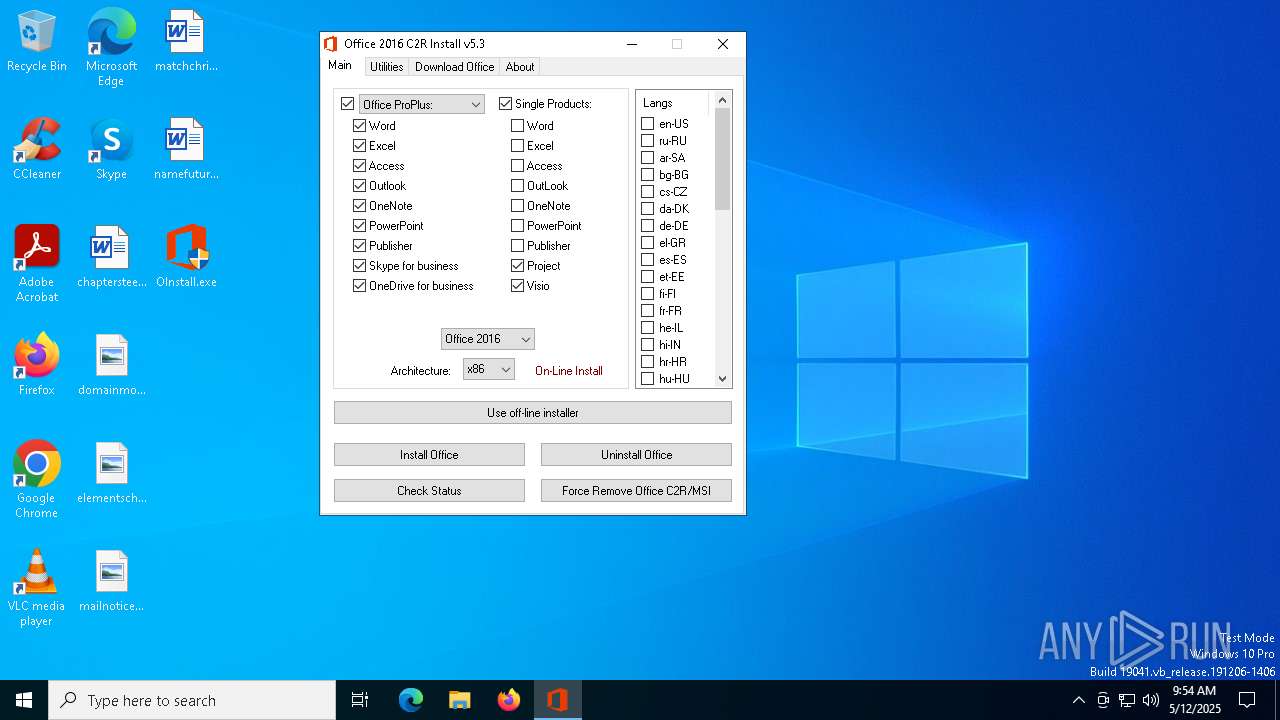Select the OInstall.exe desktop icon

coord(186,258)
